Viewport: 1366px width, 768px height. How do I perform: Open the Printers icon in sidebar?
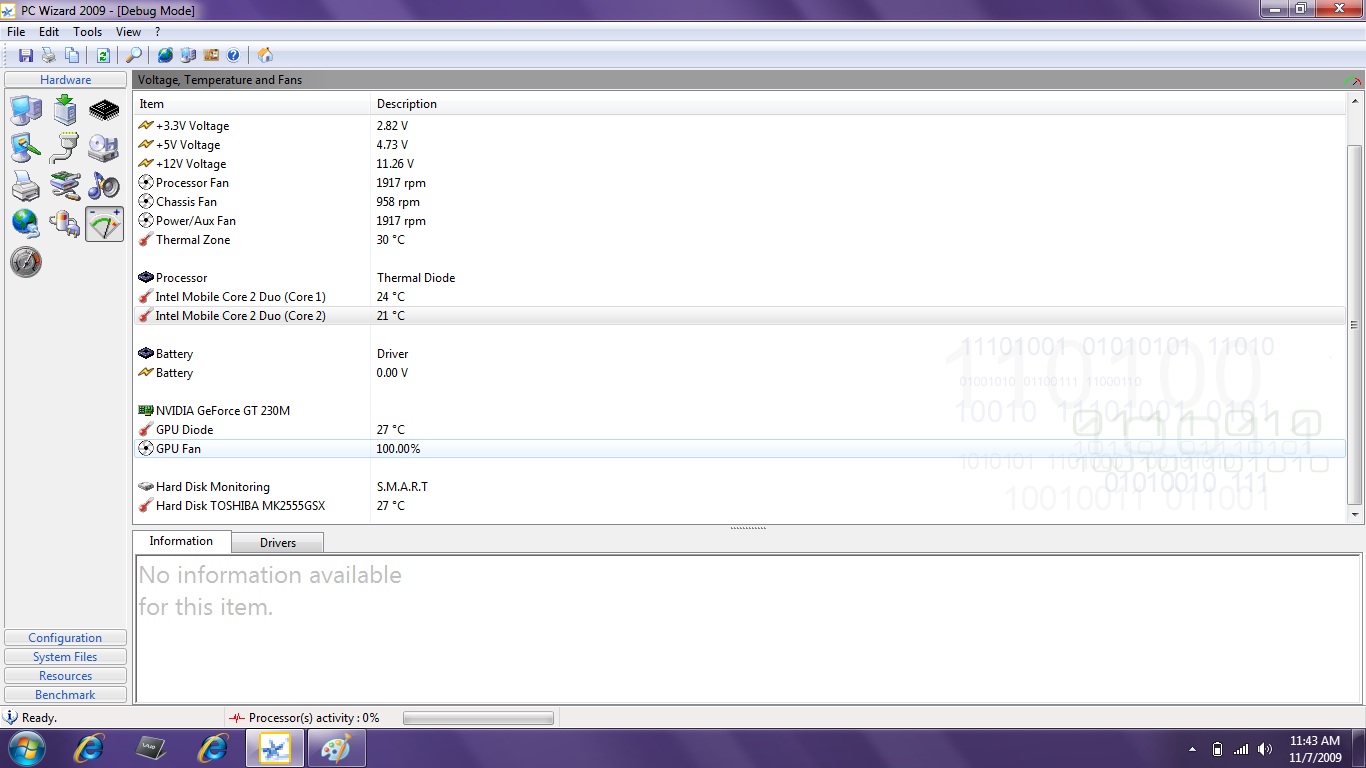point(26,186)
